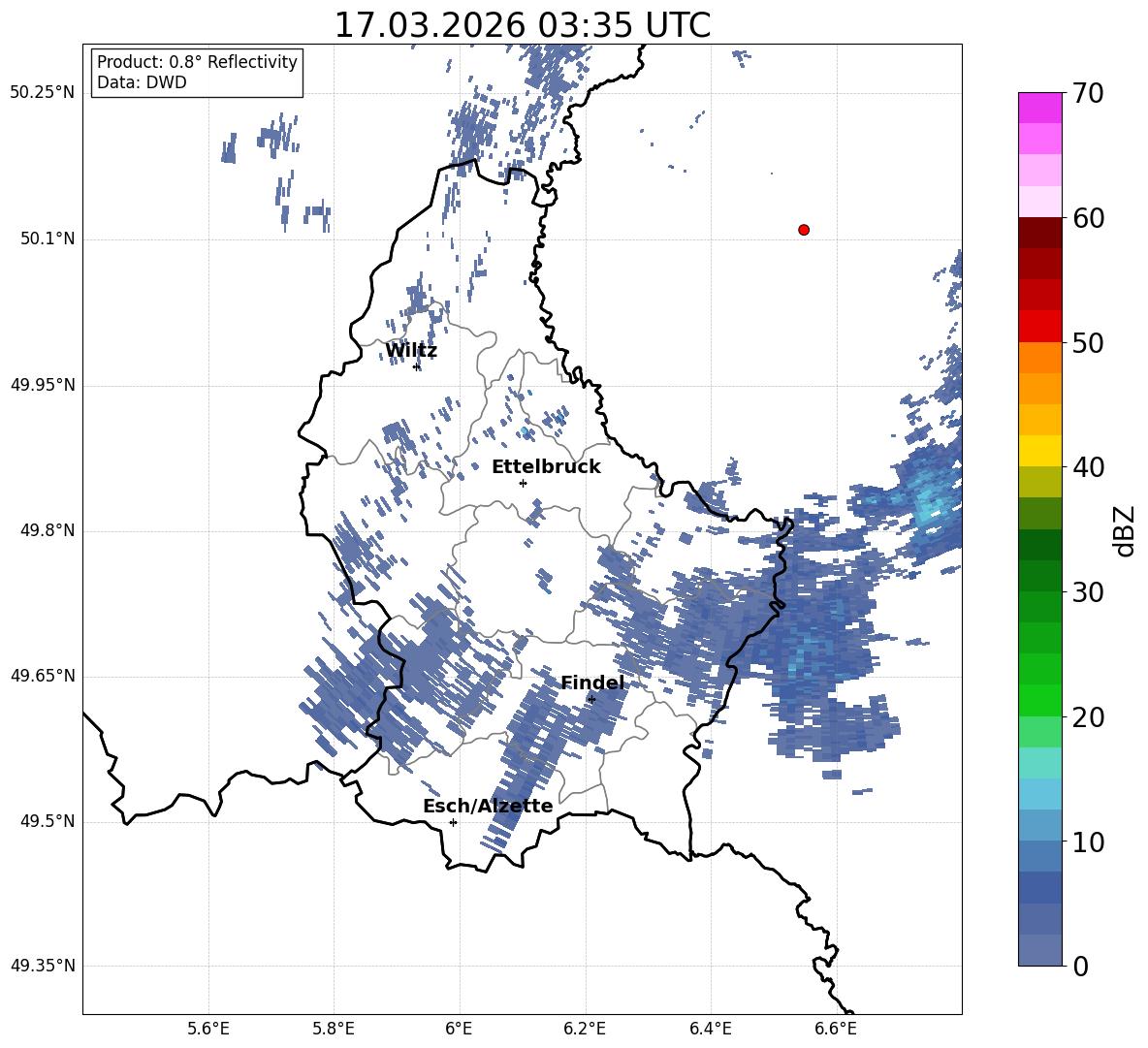Pick the light cyan swatch just below 60 dBZ tick's lower teal band near 15
Image resolution: width=1148 pixels, height=1048 pixels.
point(1040,763)
